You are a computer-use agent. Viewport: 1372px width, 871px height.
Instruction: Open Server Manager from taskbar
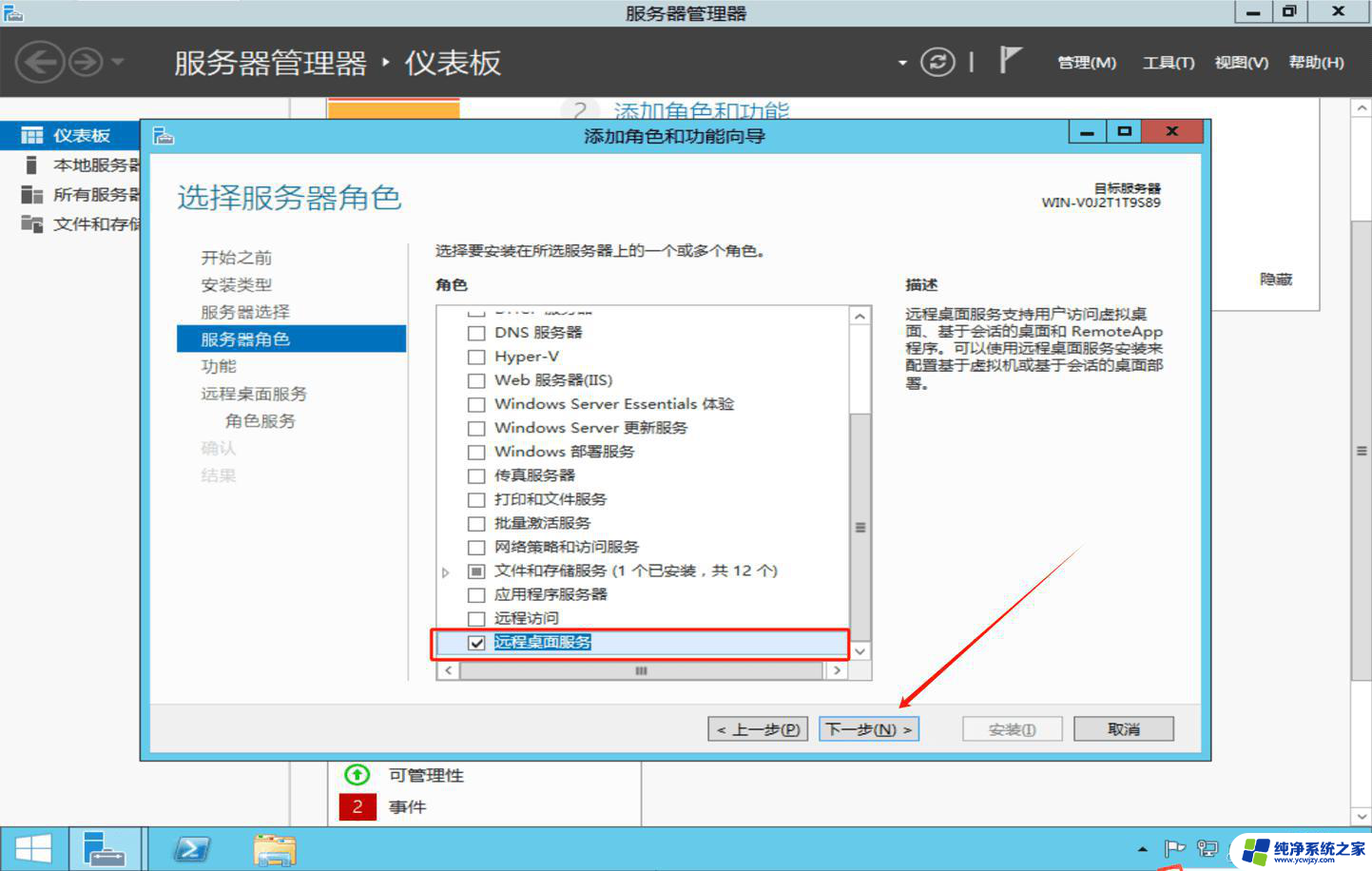[105, 849]
